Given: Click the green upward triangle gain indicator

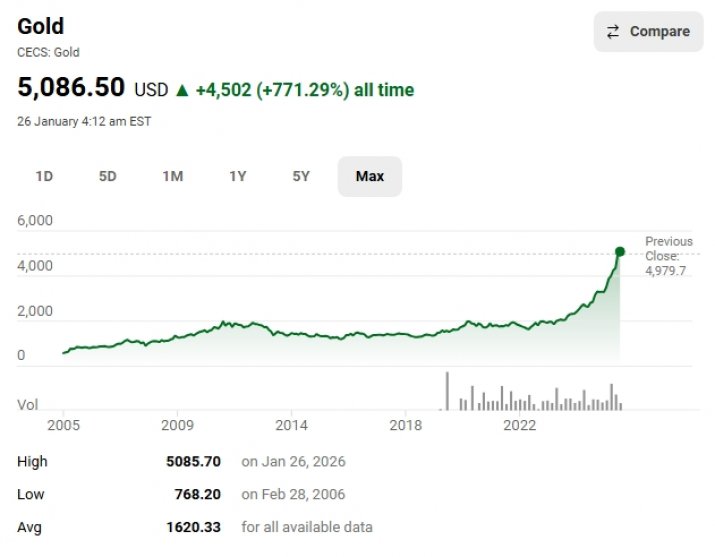Looking at the screenshot, I should [x=182, y=90].
